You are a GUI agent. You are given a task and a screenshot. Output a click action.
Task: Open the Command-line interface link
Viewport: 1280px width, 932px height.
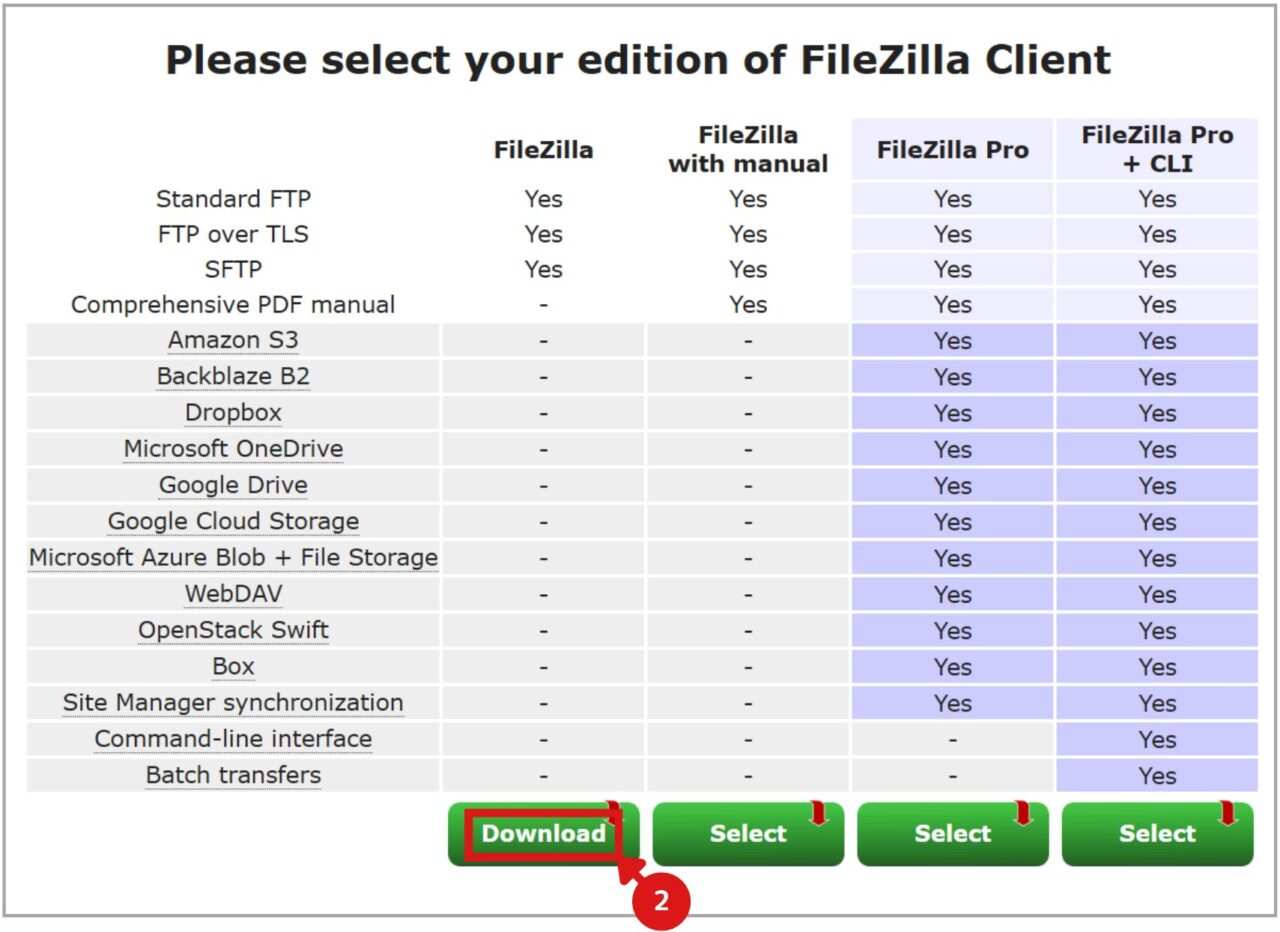[x=233, y=739]
